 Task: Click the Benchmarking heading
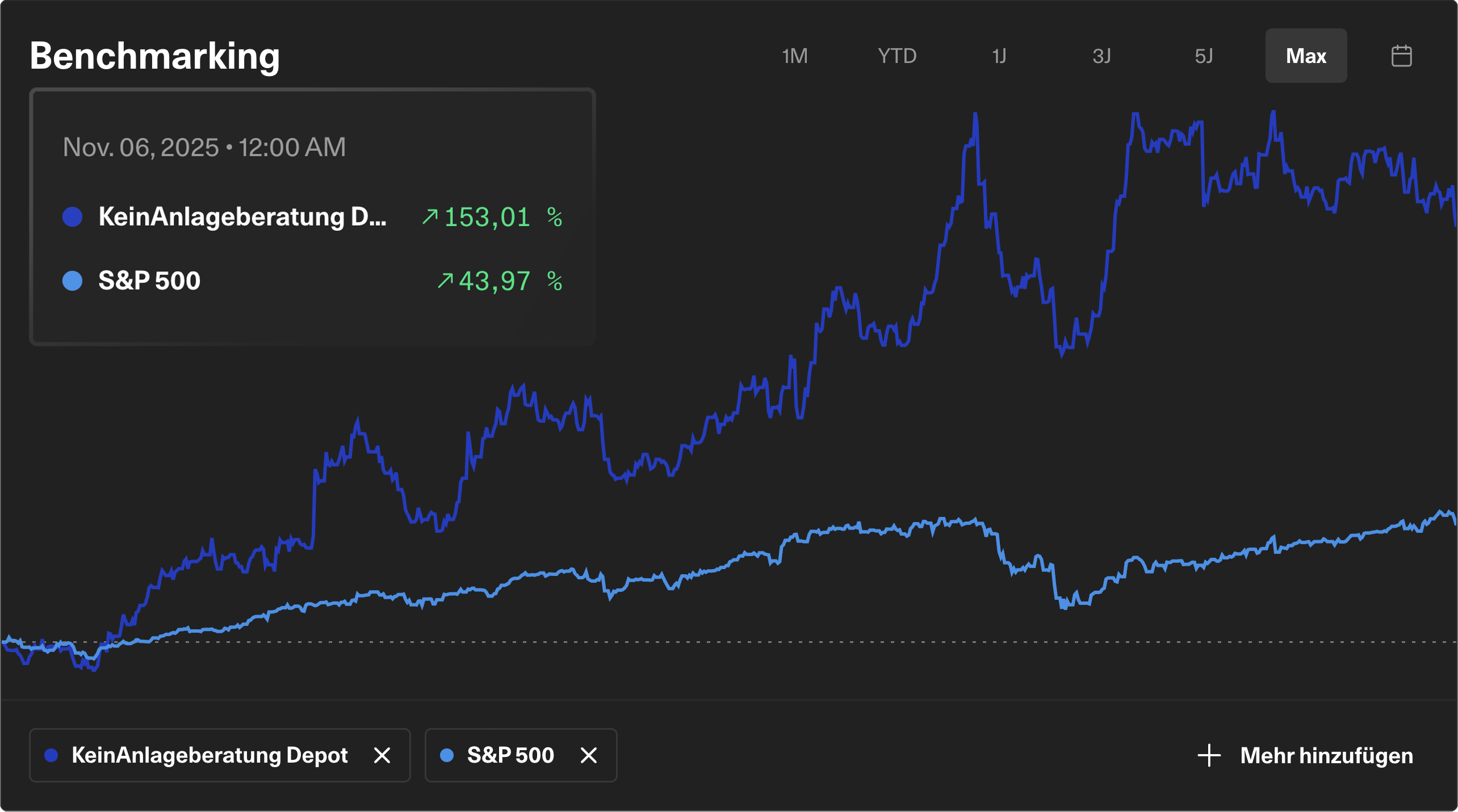[x=154, y=56]
